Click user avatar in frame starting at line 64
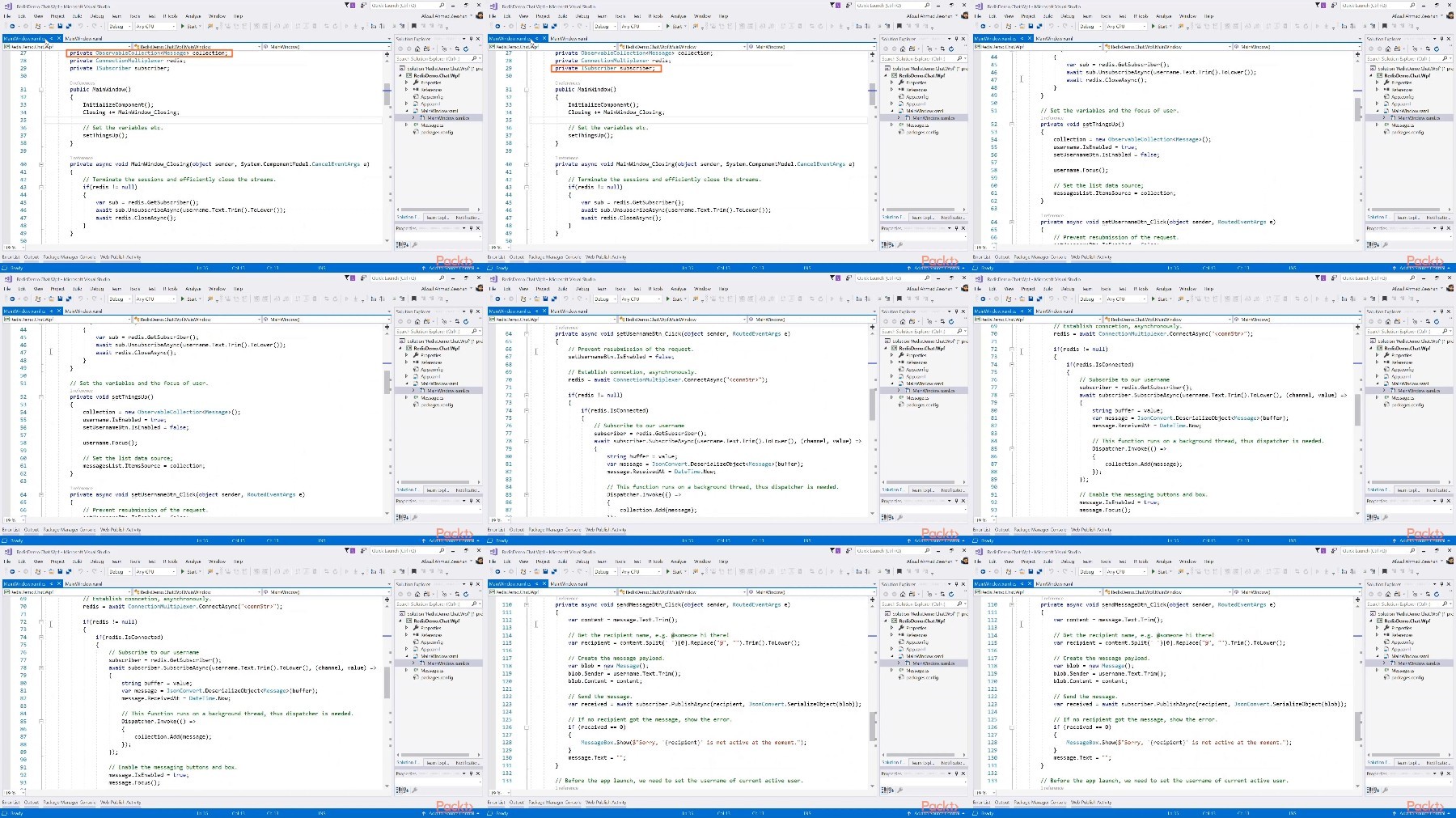The width and height of the screenshot is (1456, 818). (965, 288)
